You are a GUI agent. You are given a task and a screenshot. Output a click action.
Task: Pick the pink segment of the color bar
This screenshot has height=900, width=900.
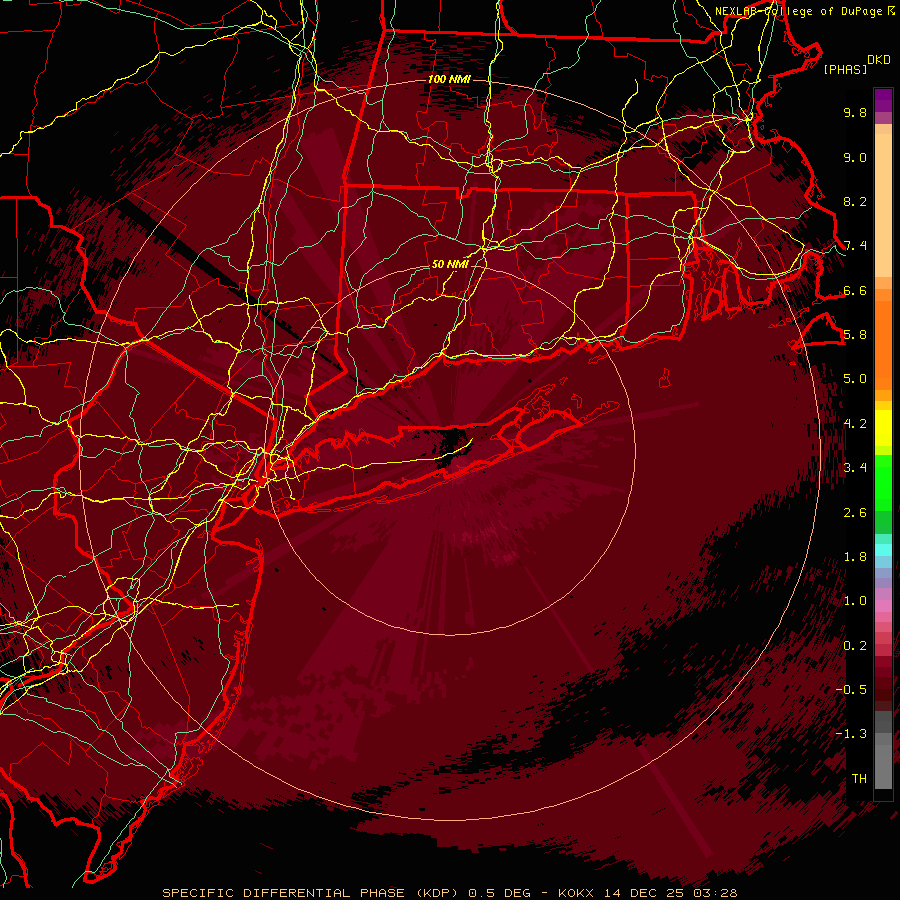883,606
